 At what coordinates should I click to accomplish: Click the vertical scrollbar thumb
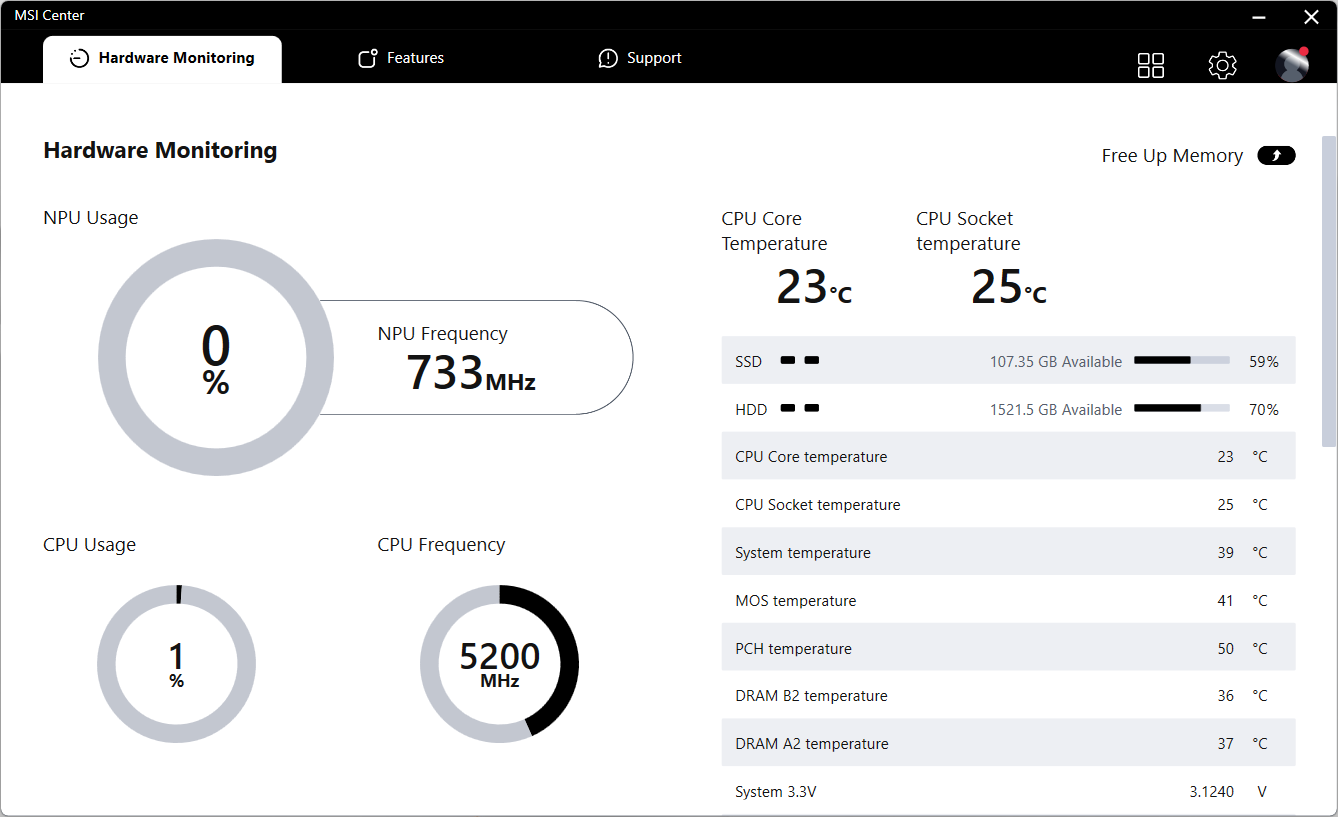[x=1329, y=290]
